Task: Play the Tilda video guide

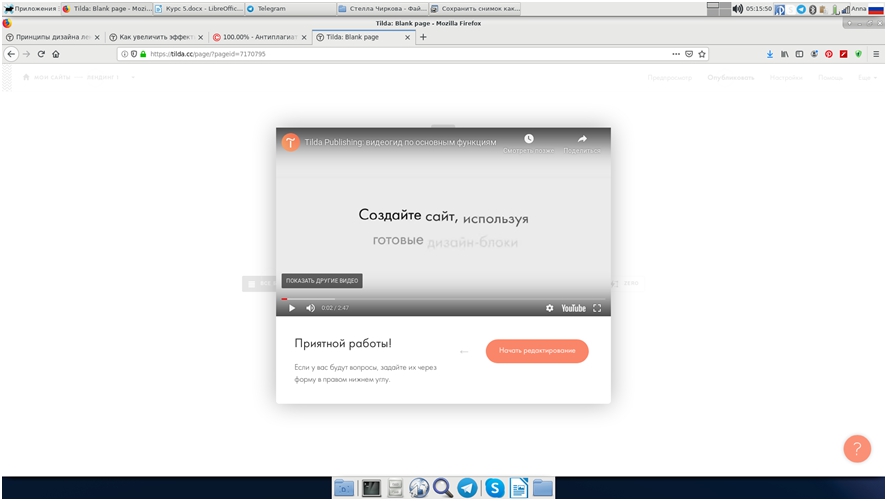Action: pyautogui.click(x=292, y=308)
